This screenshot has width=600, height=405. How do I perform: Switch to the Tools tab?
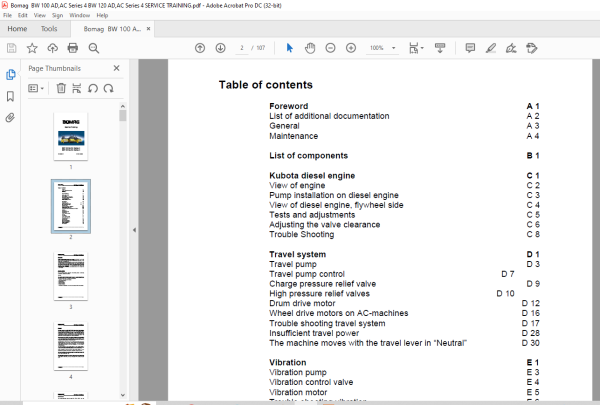(49, 29)
